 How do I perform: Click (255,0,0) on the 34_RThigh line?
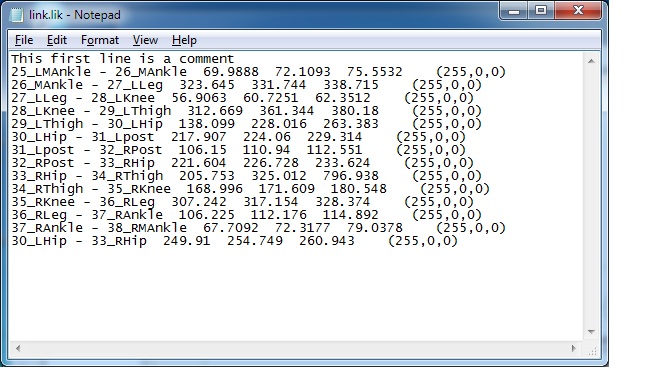click(455, 189)
